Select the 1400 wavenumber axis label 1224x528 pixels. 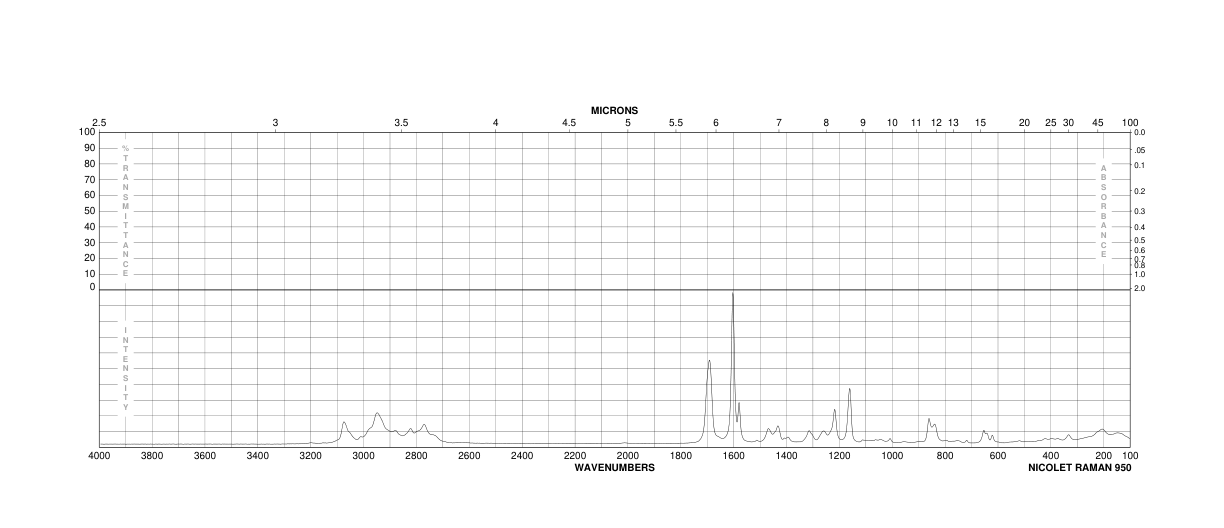click(786, 456)
